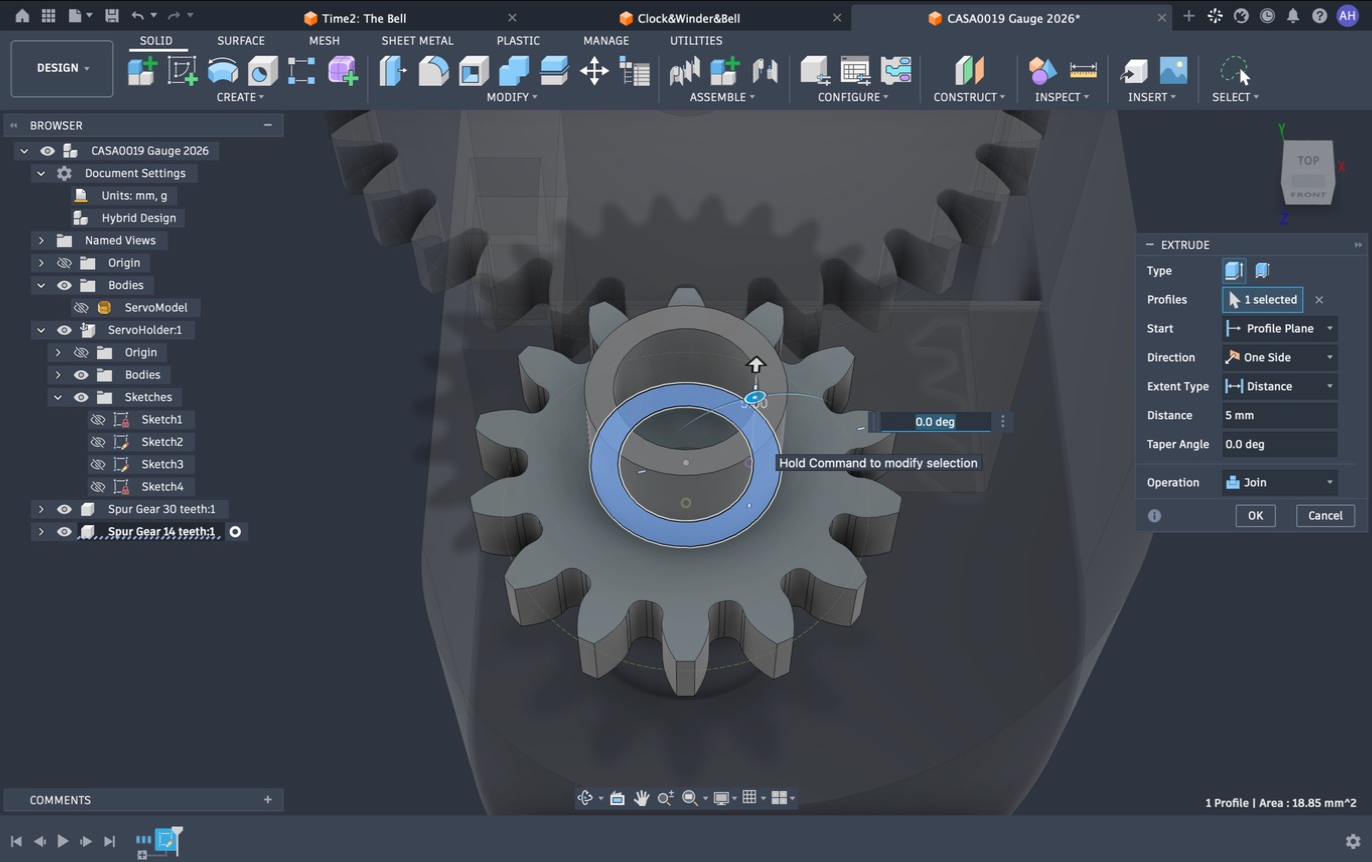
Task: Click the Distance 5 mm field
Action: coord(1279,415)
